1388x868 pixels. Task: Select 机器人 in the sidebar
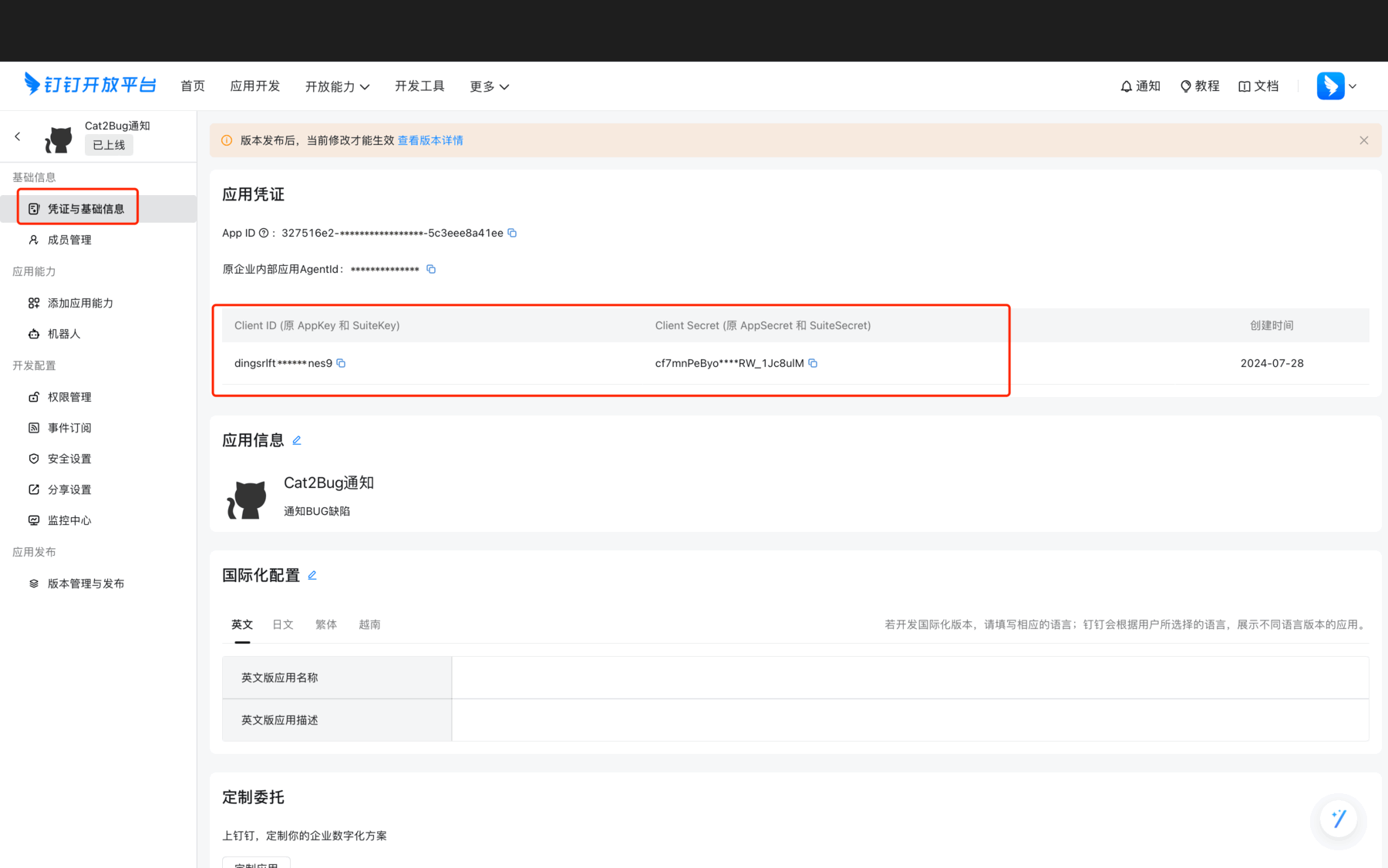(65, 334)
